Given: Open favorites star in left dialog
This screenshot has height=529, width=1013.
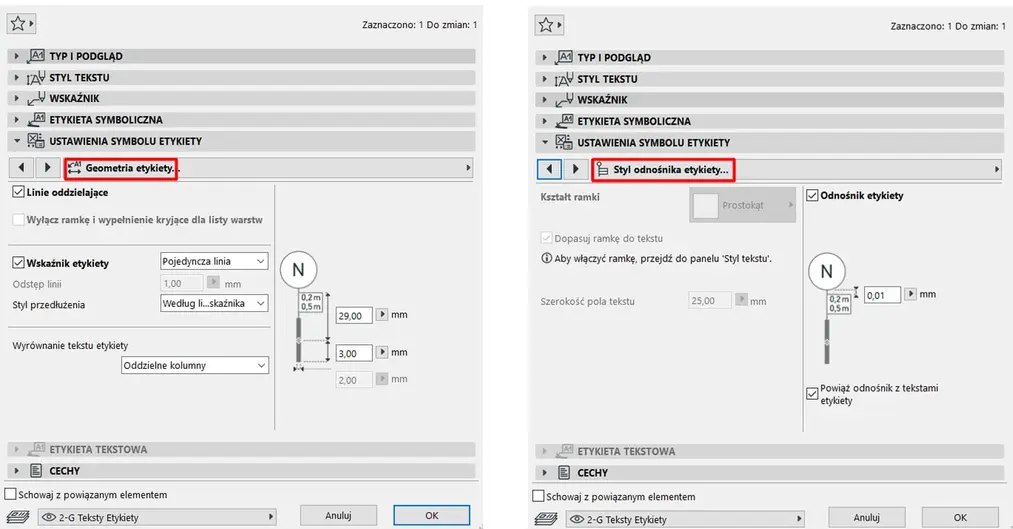Looking at the screenshot, I should click(x=21, y=24).
